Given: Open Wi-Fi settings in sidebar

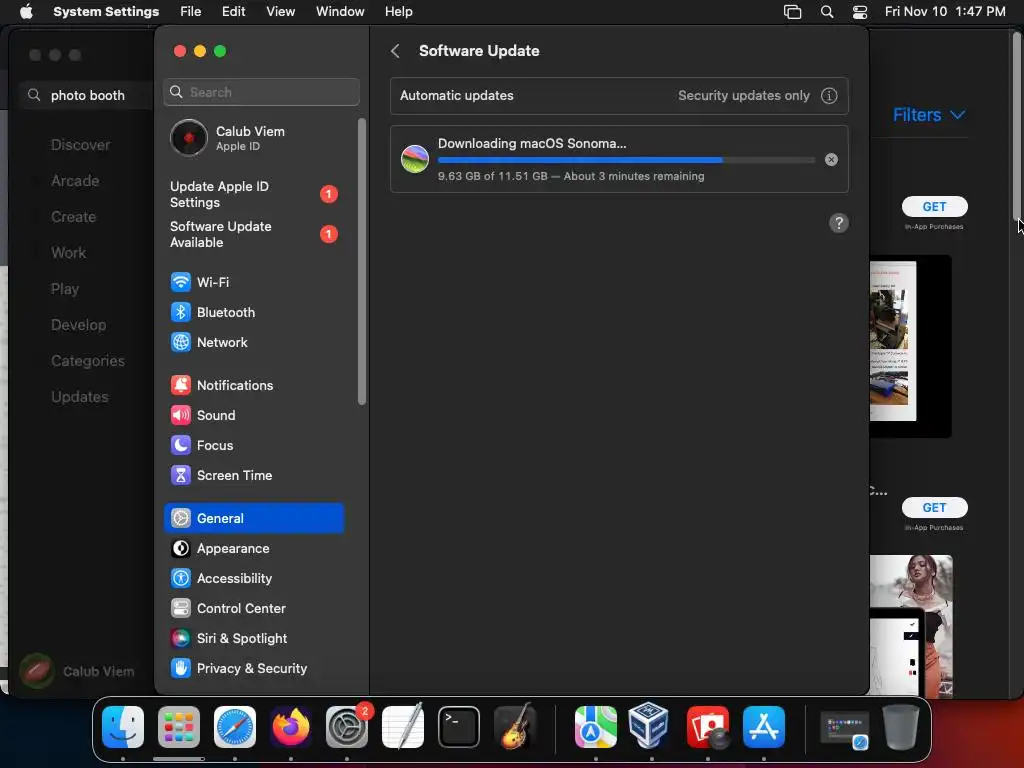Looking at the screenshot, I should click(x=253, y=282).
